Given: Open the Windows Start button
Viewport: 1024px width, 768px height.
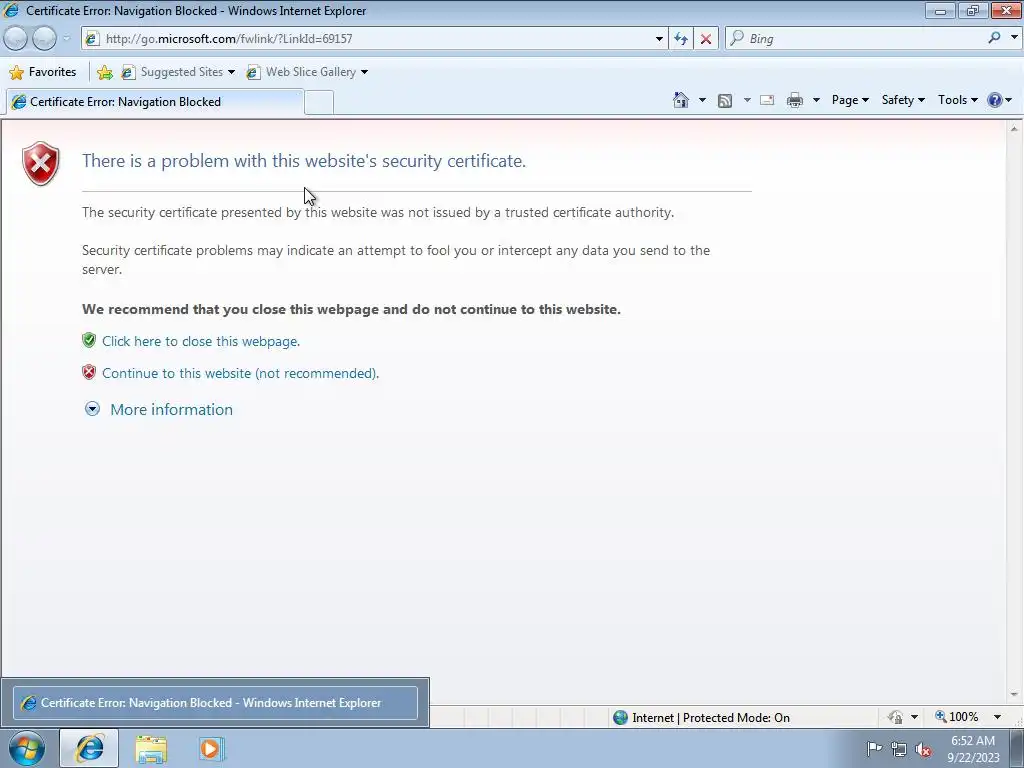Looking at the screenshot, I should point(27,748).
